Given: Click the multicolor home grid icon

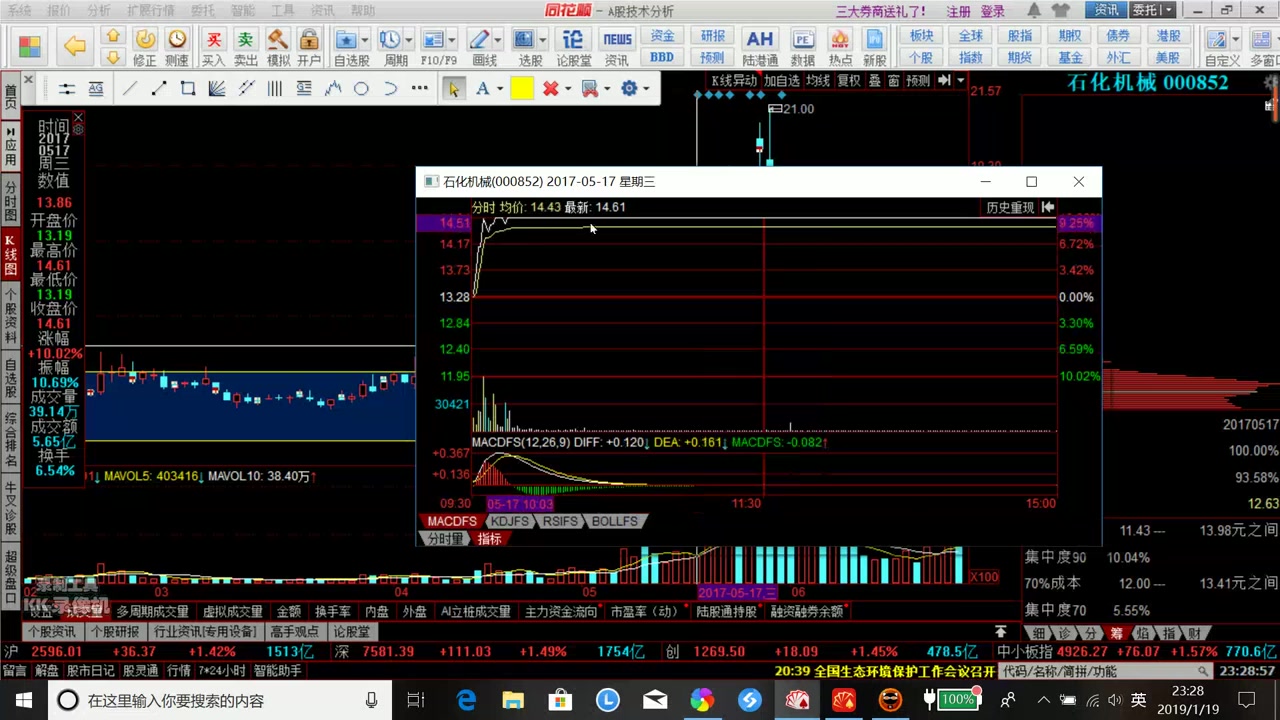Looking at the screenshot, I should [29, 47].
